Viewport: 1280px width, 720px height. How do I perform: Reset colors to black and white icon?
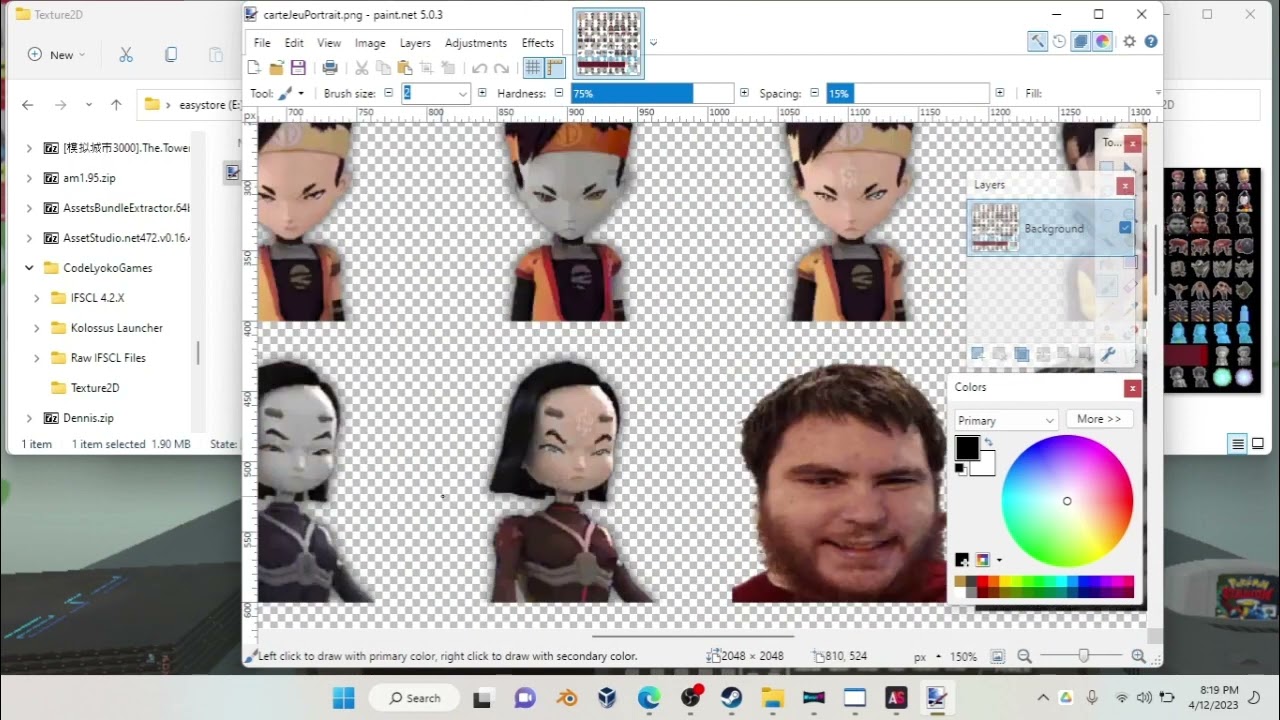[x=960, y=468]
